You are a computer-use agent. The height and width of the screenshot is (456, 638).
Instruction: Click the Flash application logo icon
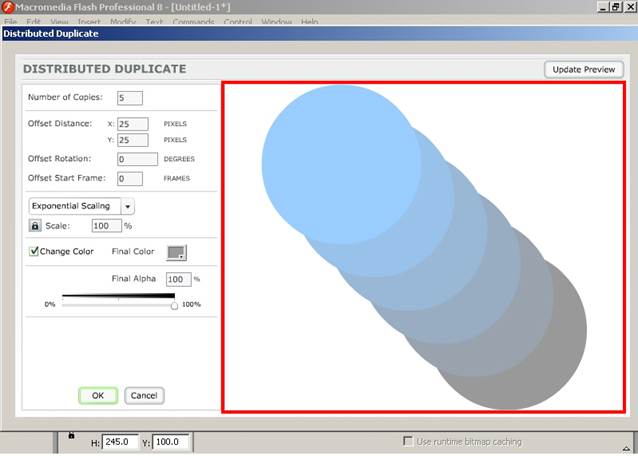[7, 7]
